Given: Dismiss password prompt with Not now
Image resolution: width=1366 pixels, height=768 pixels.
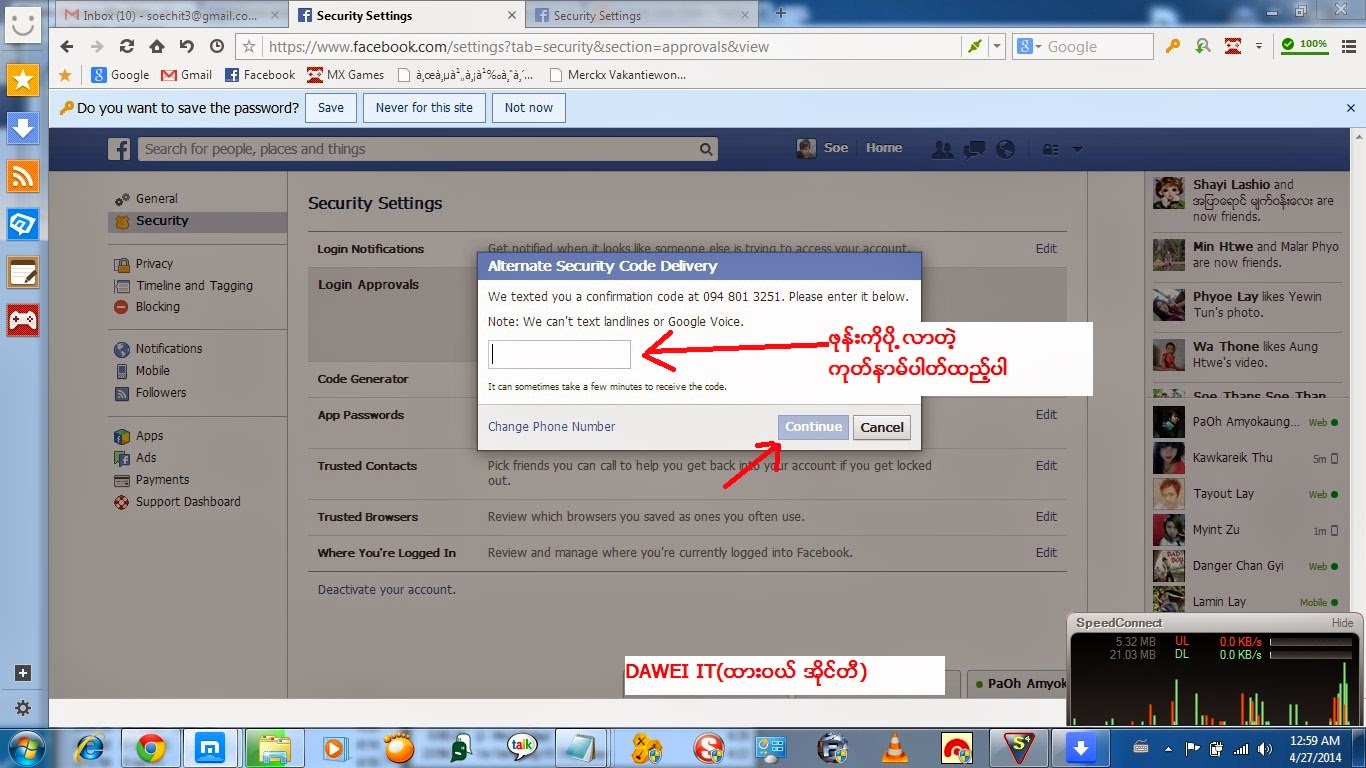Looking at the screenshot, I should click(x=529, y=108).
